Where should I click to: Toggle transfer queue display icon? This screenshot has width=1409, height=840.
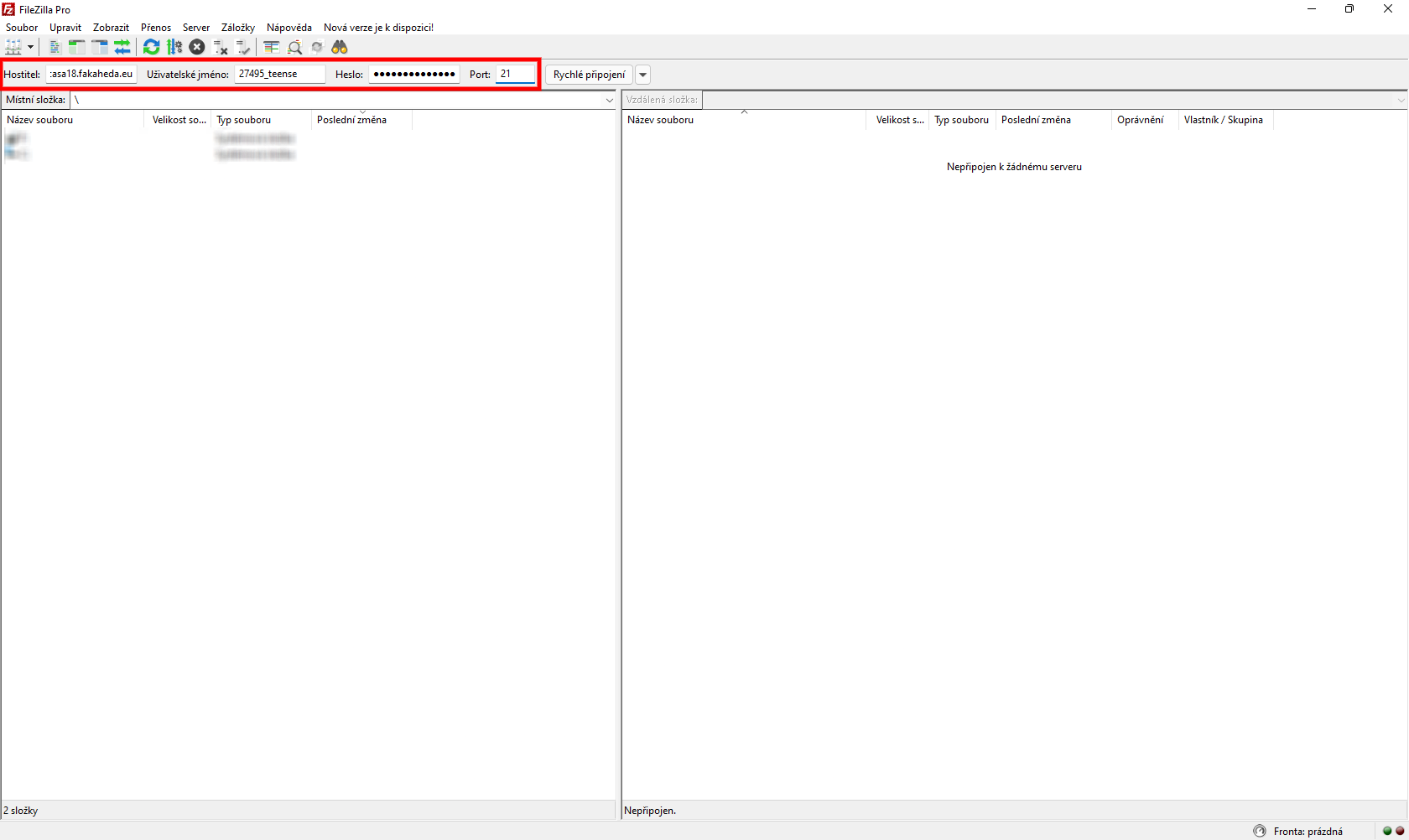point(122,47)
